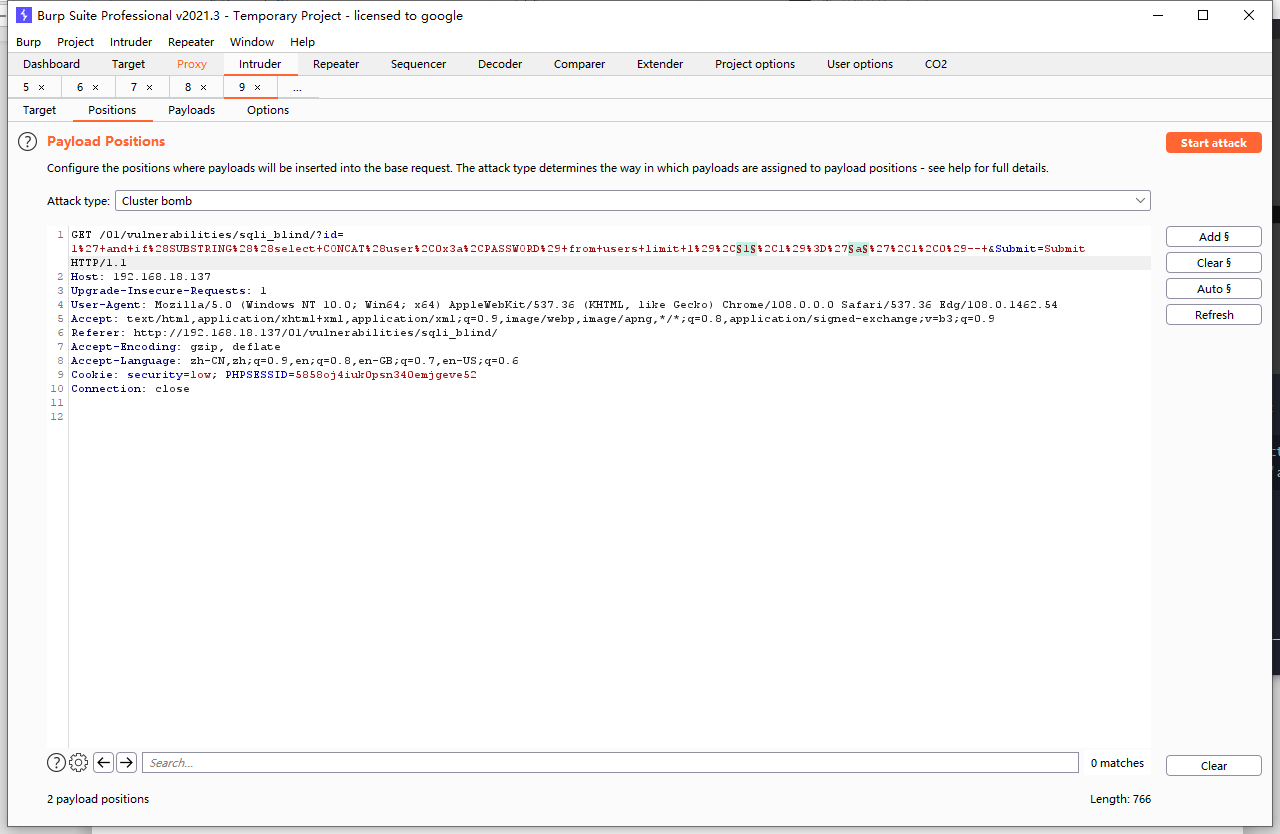Switch to the Comparer tab
The height and width of the screenshot is (834, 1280).
click(x=580, y=64)
